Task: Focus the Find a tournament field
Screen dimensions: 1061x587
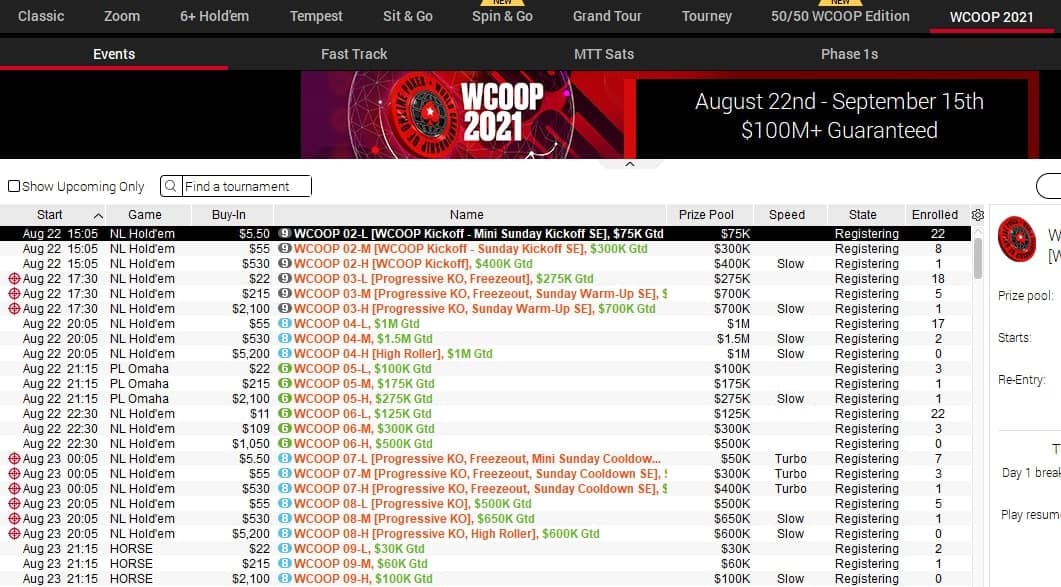Action: click(x=246, y=186)
